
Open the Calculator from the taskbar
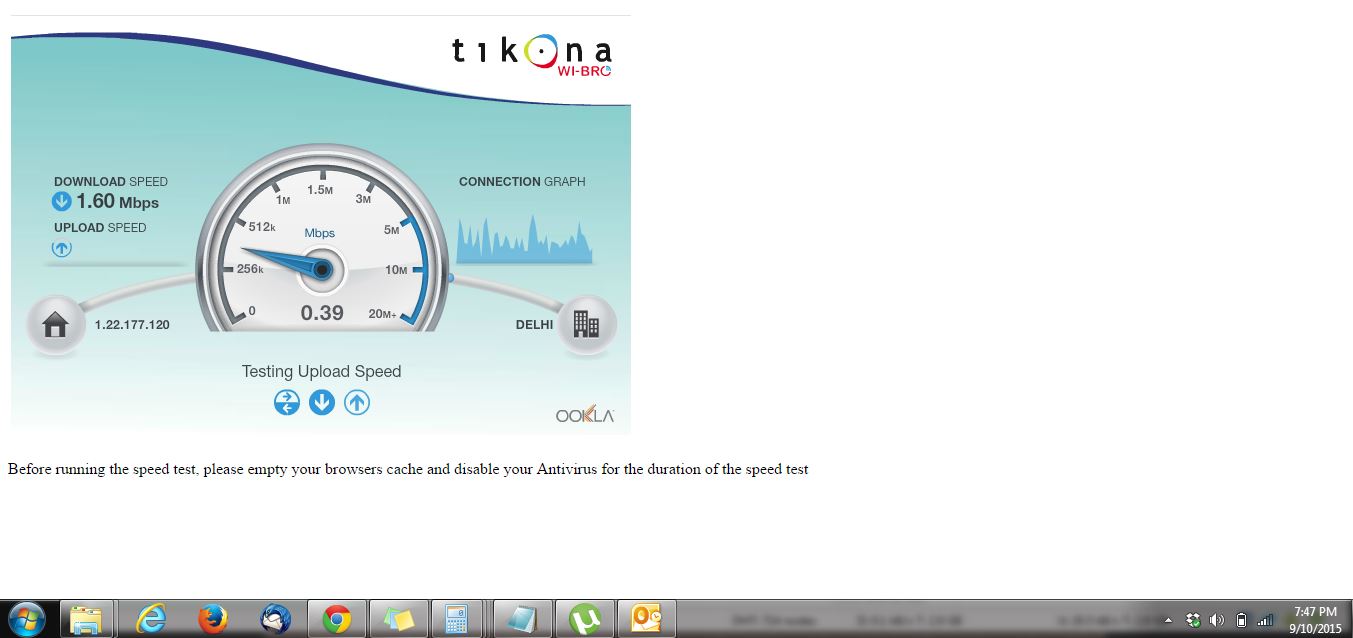[x=457, y=620]
